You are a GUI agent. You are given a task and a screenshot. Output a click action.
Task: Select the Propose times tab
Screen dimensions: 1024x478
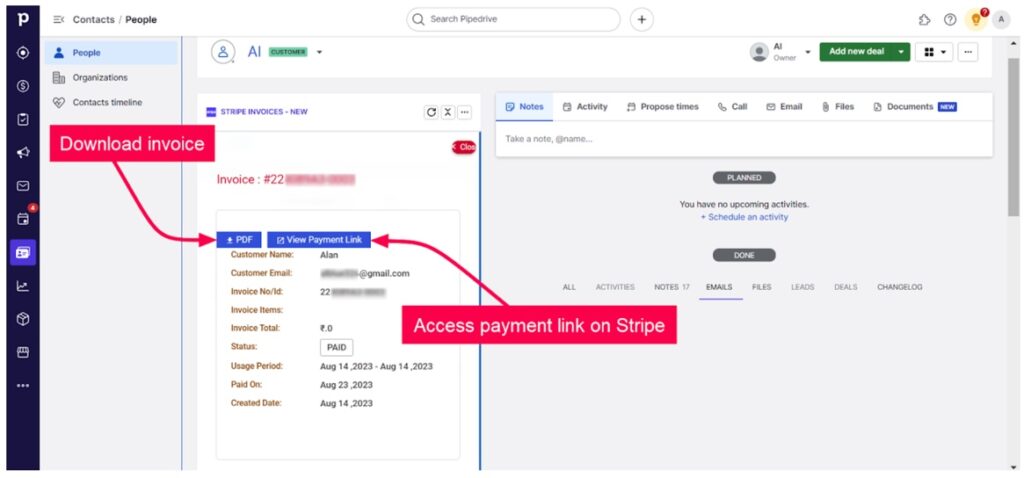(662, 106)
